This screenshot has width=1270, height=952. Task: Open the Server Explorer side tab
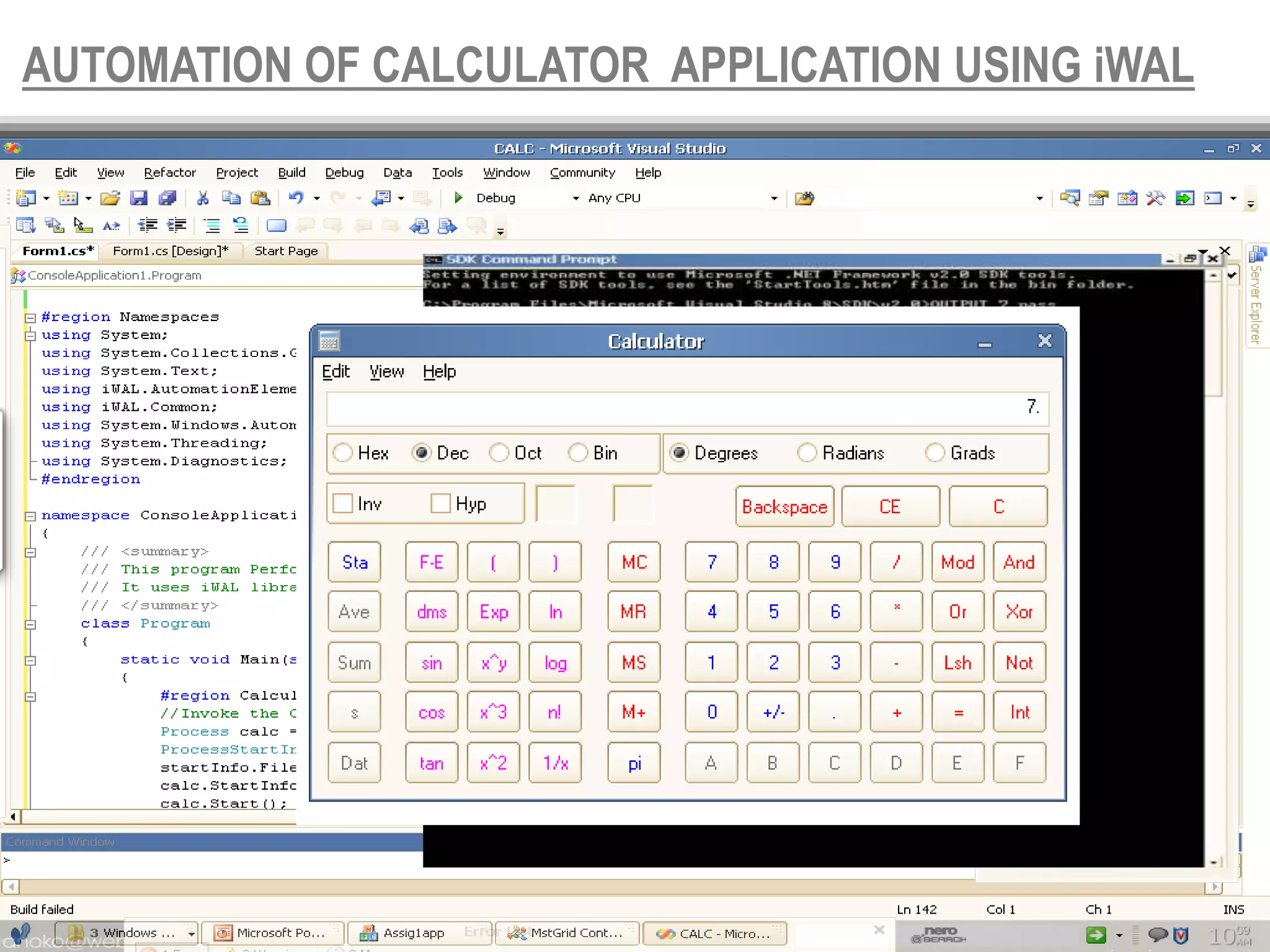pyautogui.click(x=1257, y=296)
